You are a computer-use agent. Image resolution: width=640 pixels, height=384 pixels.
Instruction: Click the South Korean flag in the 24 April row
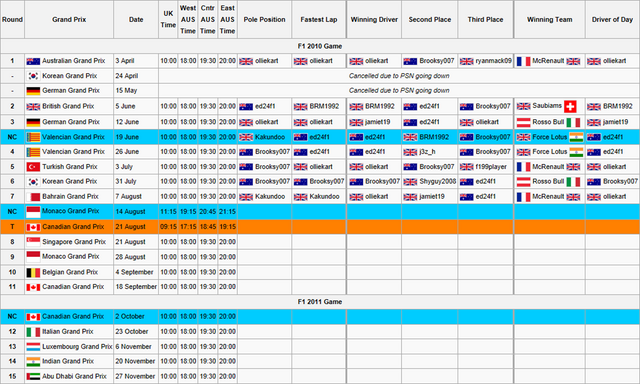coord(33,76)
